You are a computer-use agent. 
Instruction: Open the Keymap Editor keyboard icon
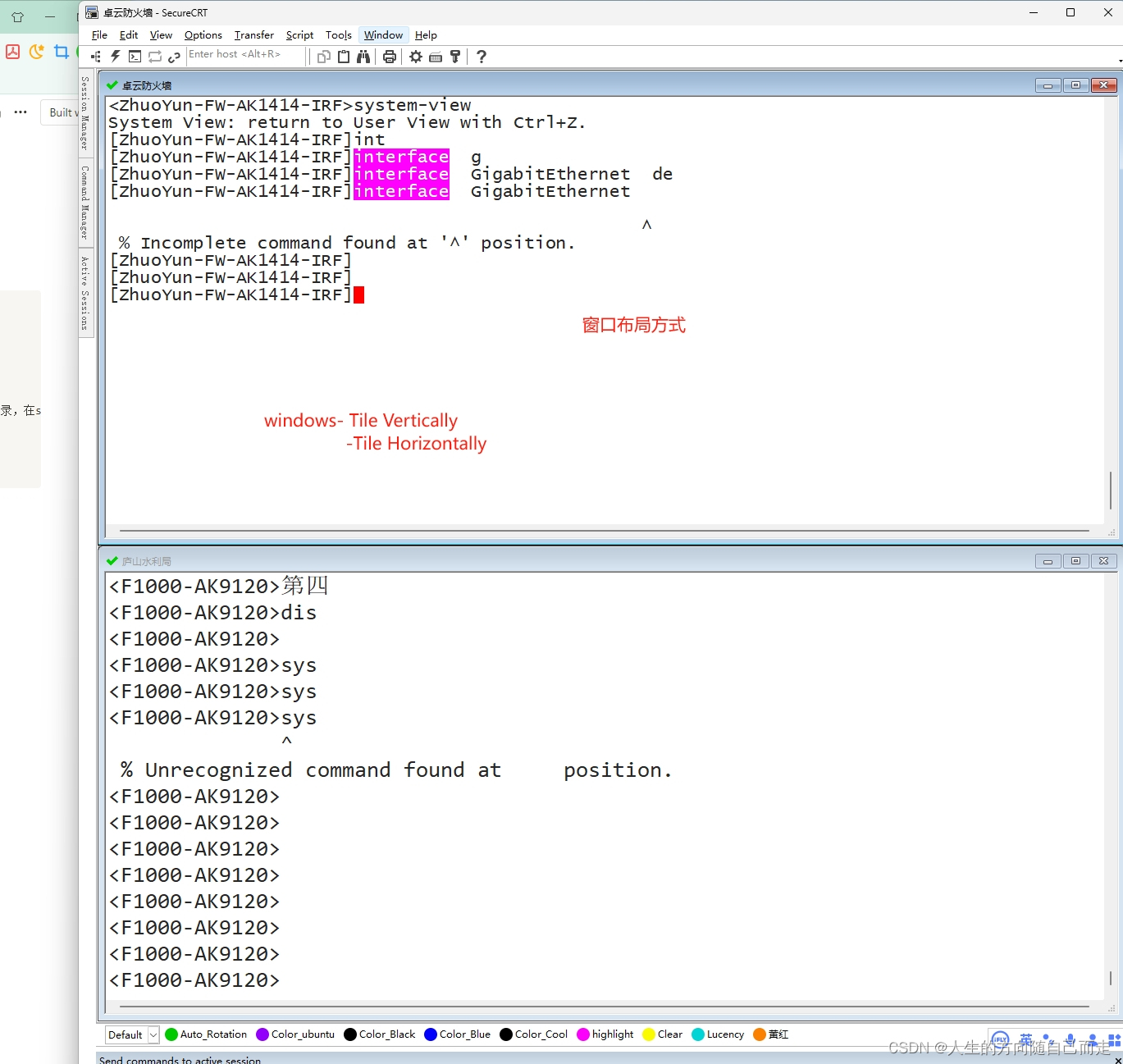(436, 57)
